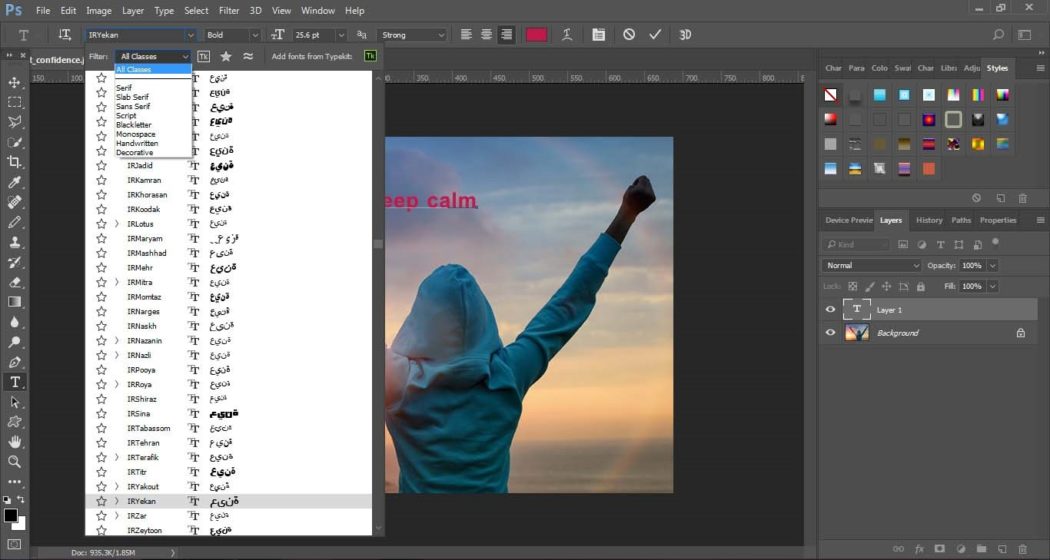Select the Crop tool

click(14, 161)
